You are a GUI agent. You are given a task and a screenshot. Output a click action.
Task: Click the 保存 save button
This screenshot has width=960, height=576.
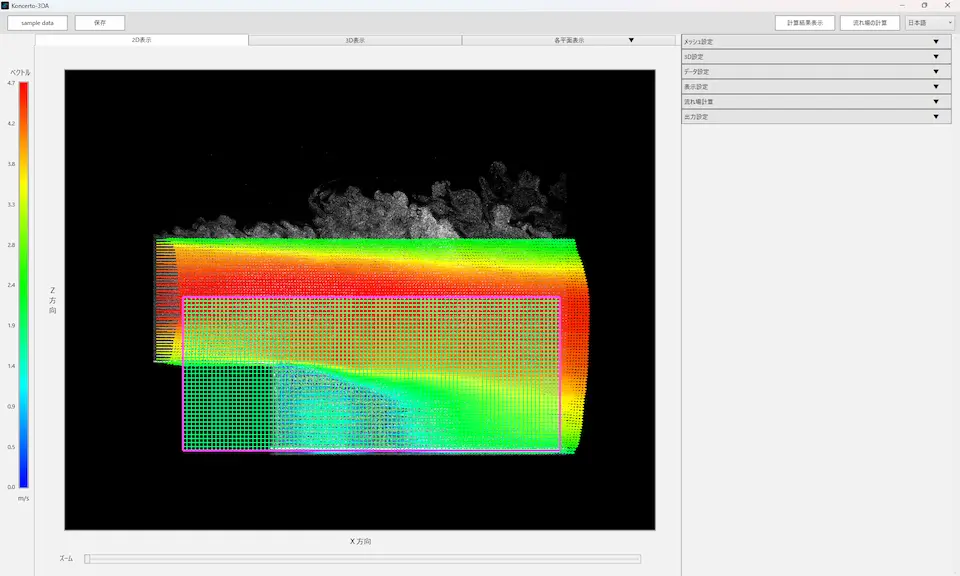click(x=100, y=23)
